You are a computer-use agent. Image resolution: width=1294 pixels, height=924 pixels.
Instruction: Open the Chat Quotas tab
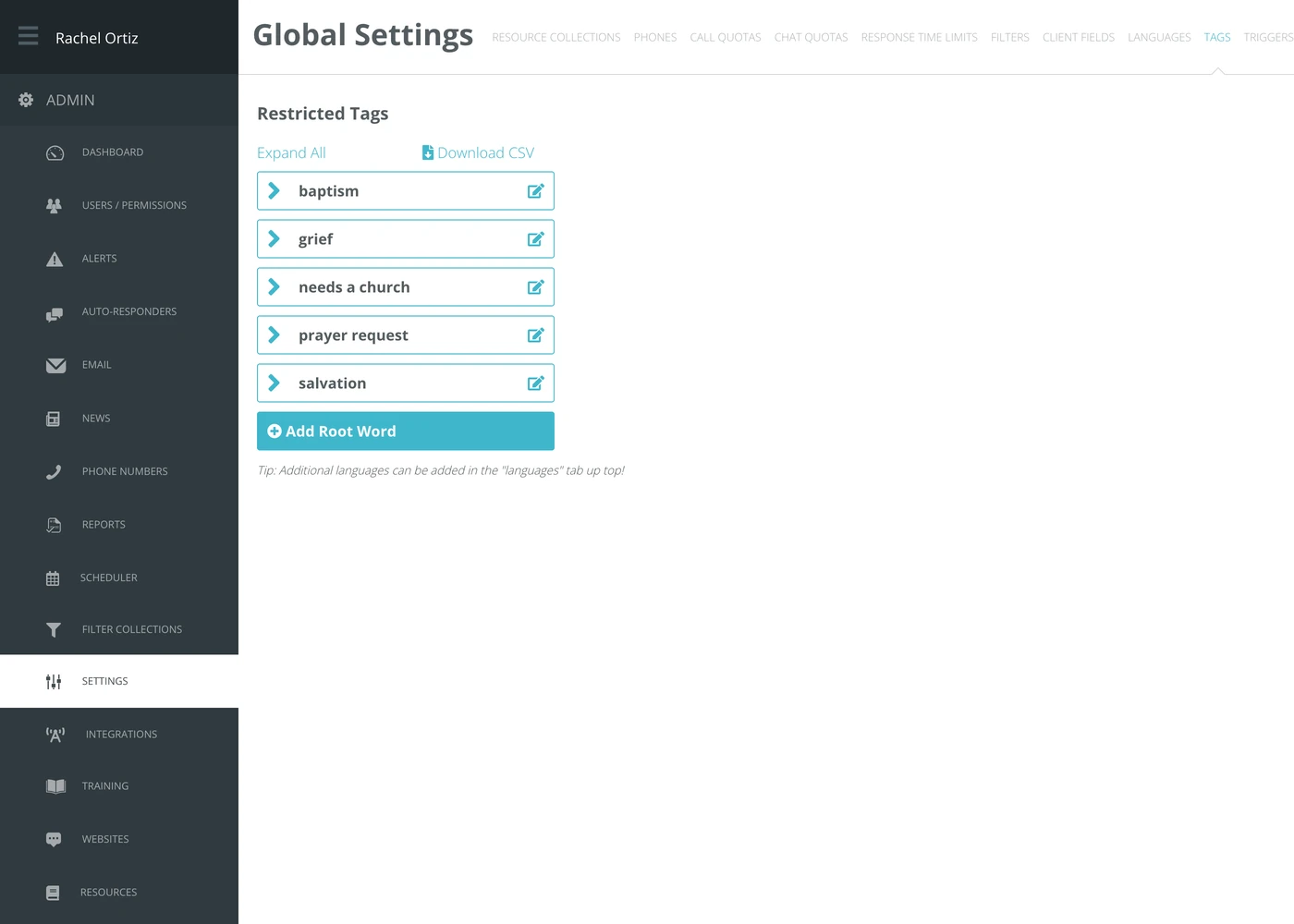tap(811, 38)
